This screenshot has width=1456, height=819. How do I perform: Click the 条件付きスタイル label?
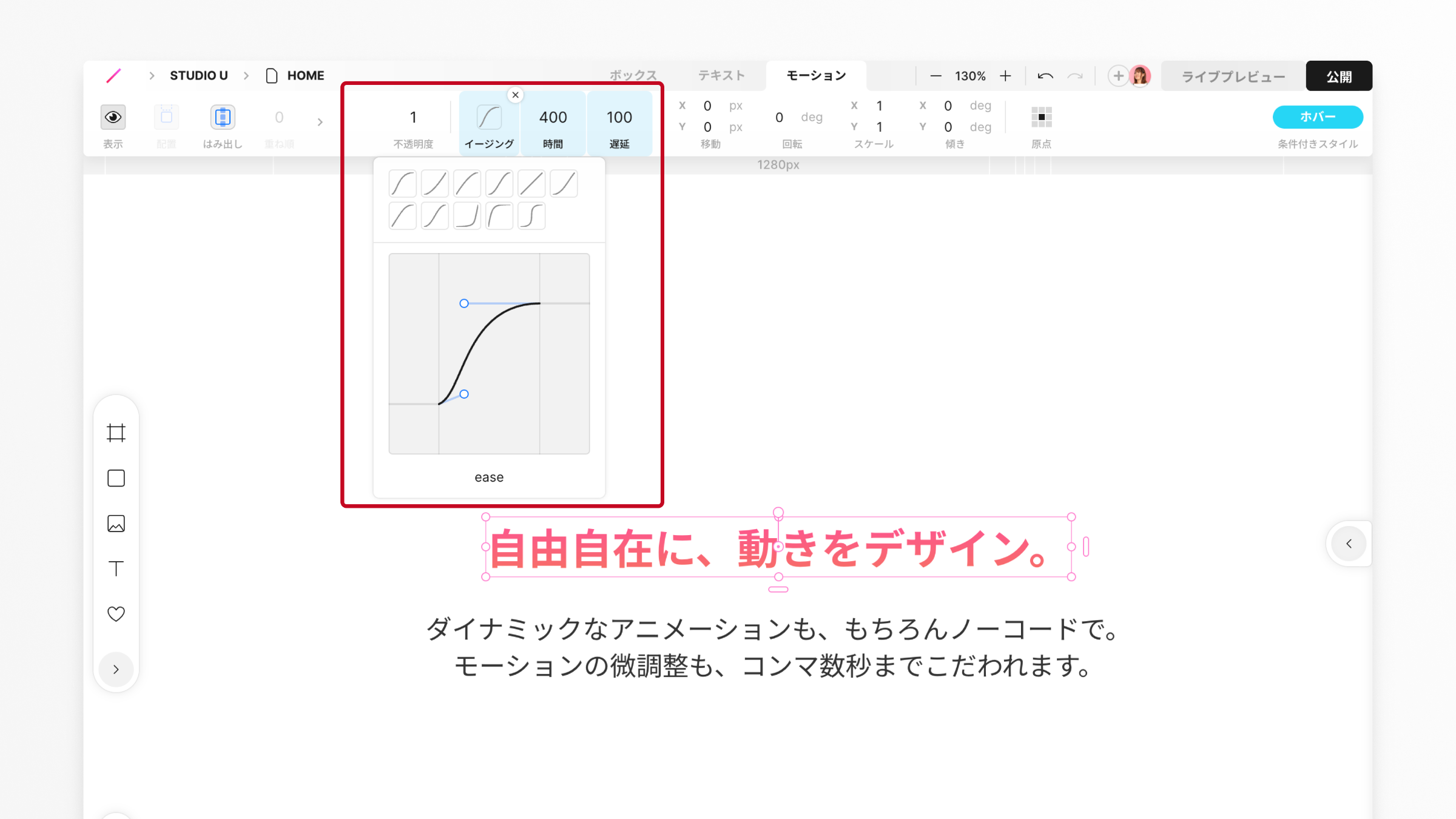[1318, 144]
